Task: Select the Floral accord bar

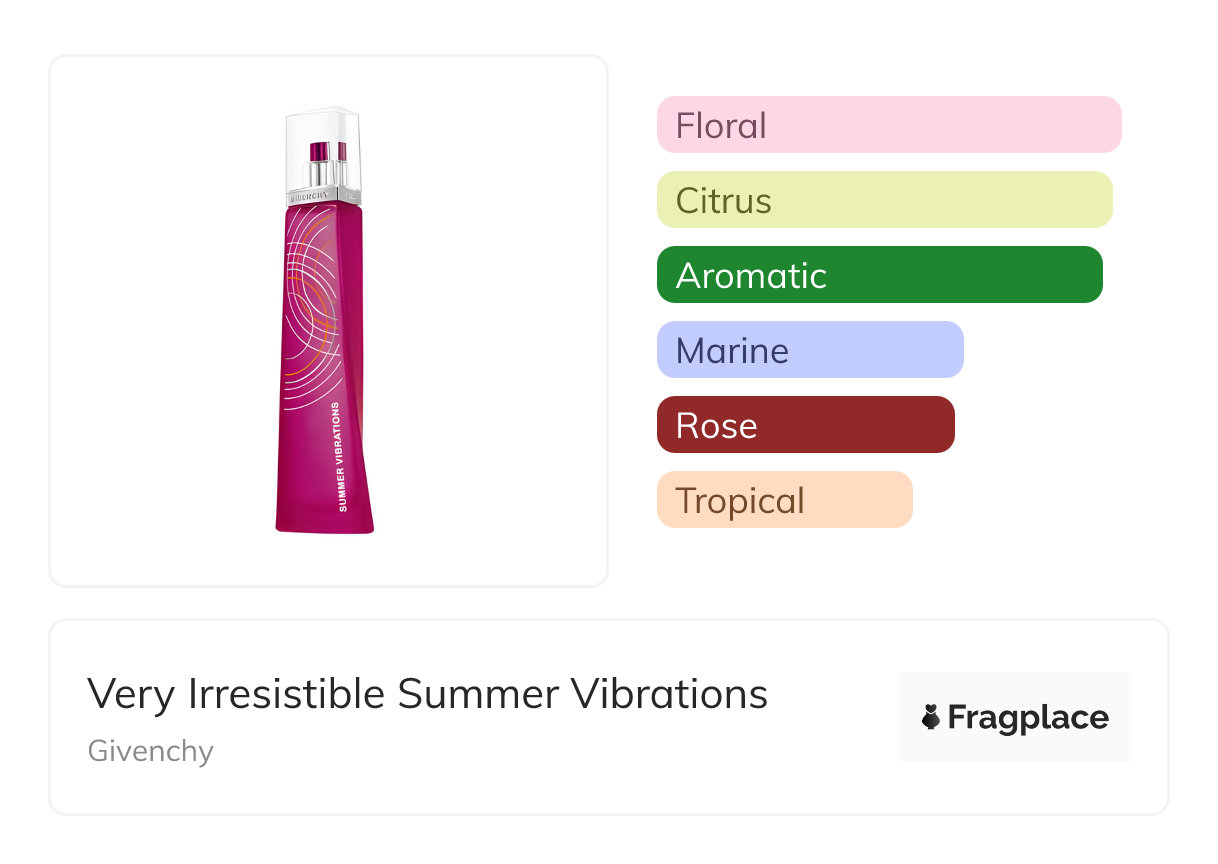Action: pos(888,125)
